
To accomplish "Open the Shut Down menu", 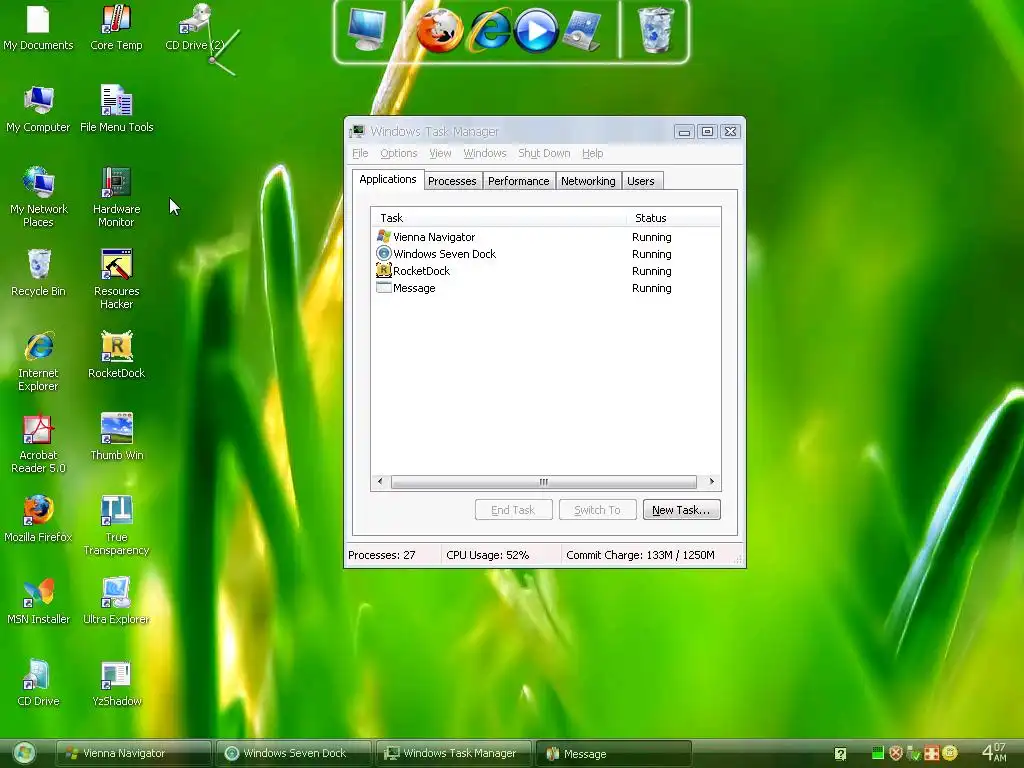I will pyautogui.click(x=544, y=153).
